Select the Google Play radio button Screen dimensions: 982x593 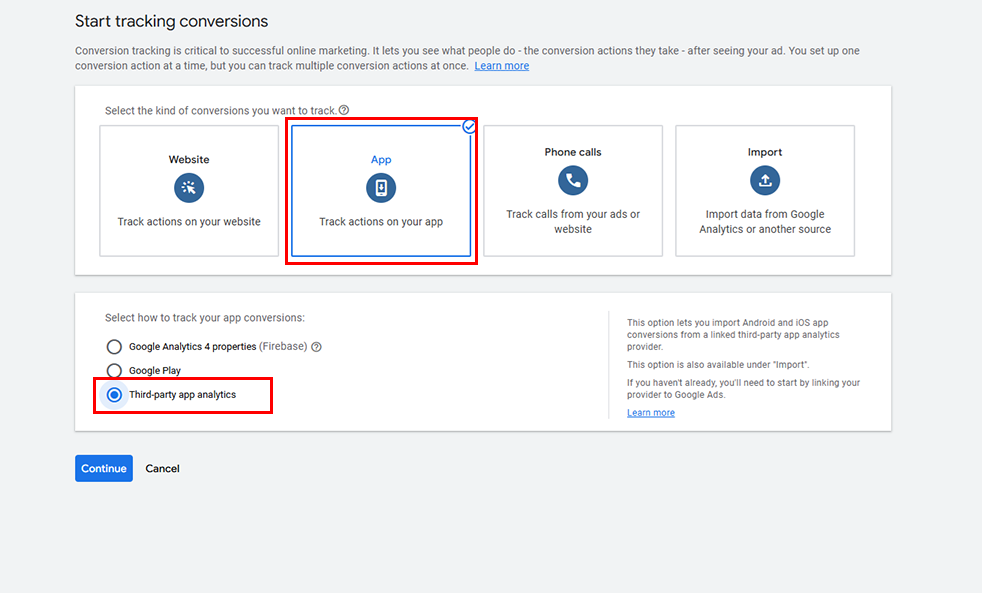114,371
